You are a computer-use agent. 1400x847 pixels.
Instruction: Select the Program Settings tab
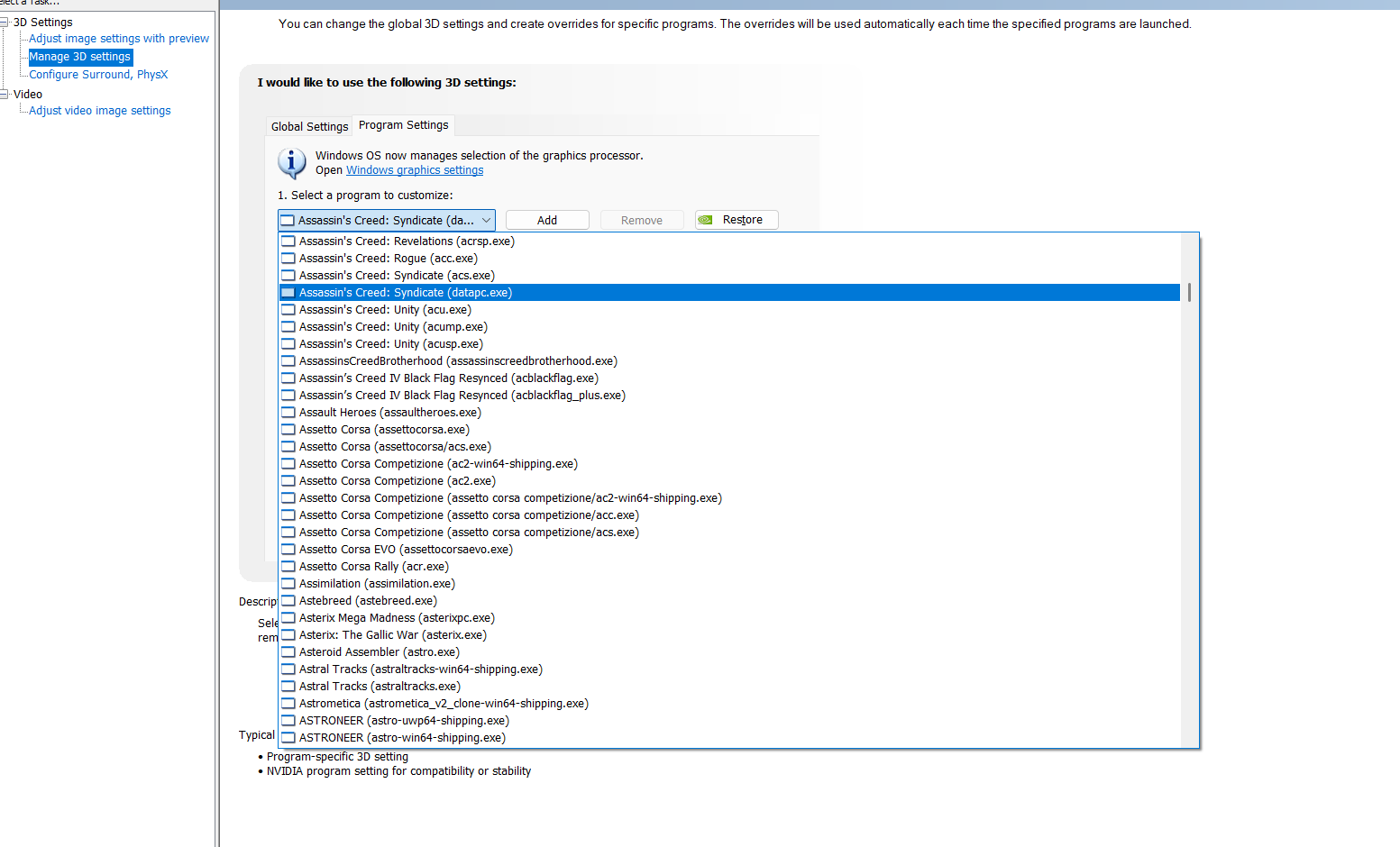[x=404, y=125]
